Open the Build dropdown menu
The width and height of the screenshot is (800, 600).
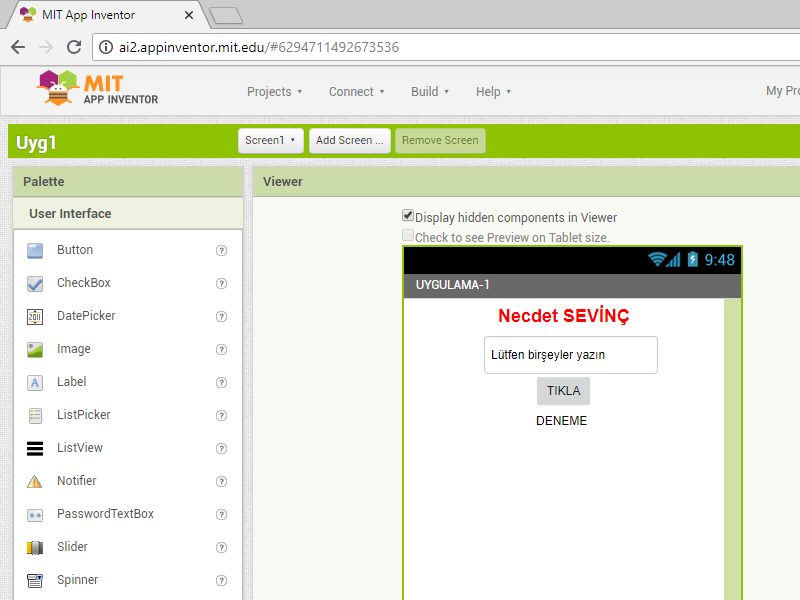[430, 92]
